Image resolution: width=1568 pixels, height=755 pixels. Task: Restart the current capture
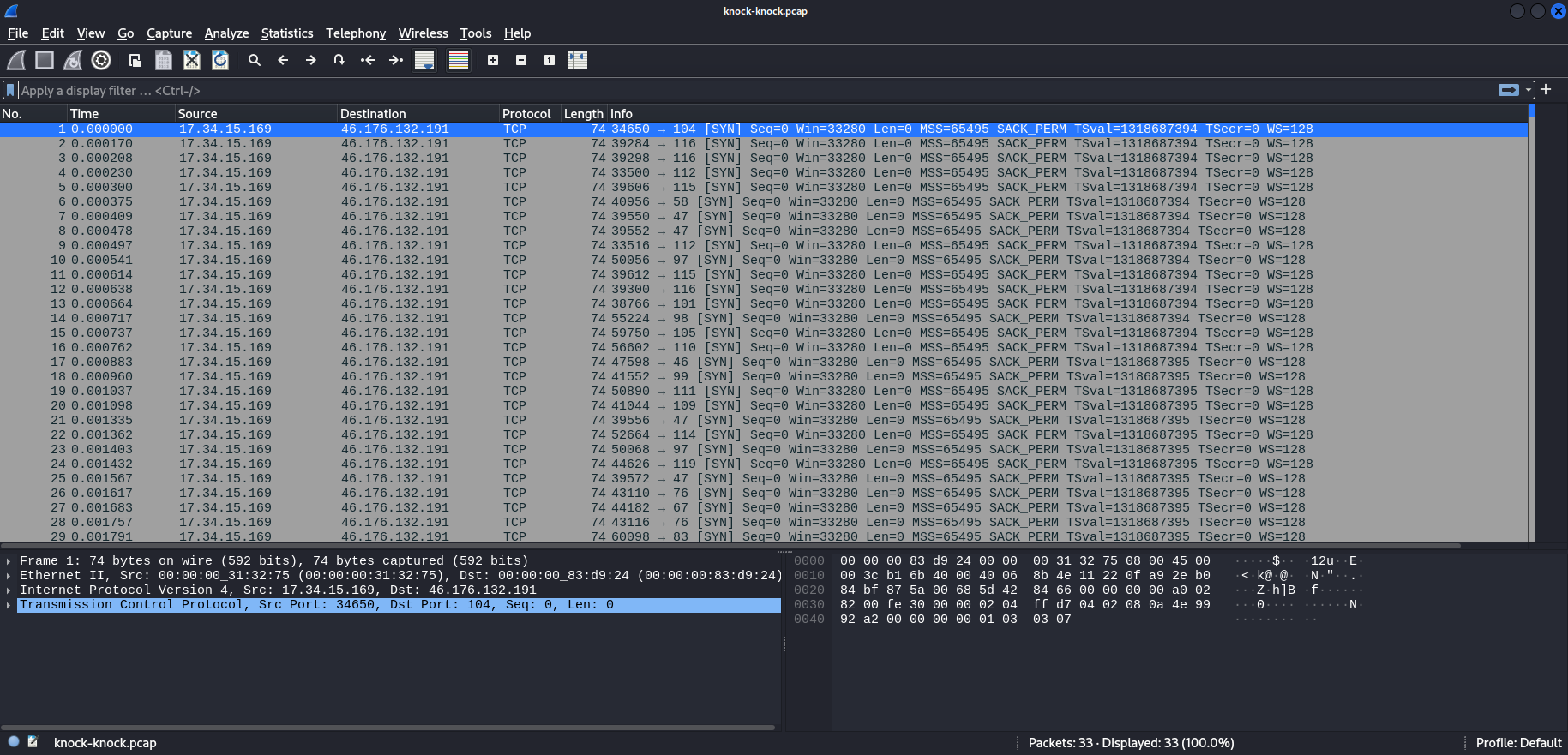[73, 60]
